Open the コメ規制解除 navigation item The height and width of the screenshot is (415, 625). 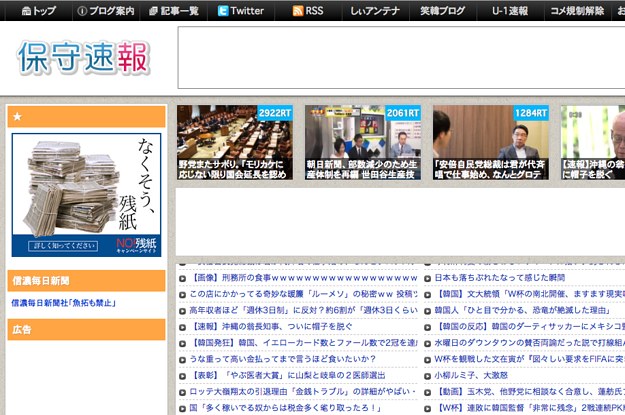click(577, 11)
